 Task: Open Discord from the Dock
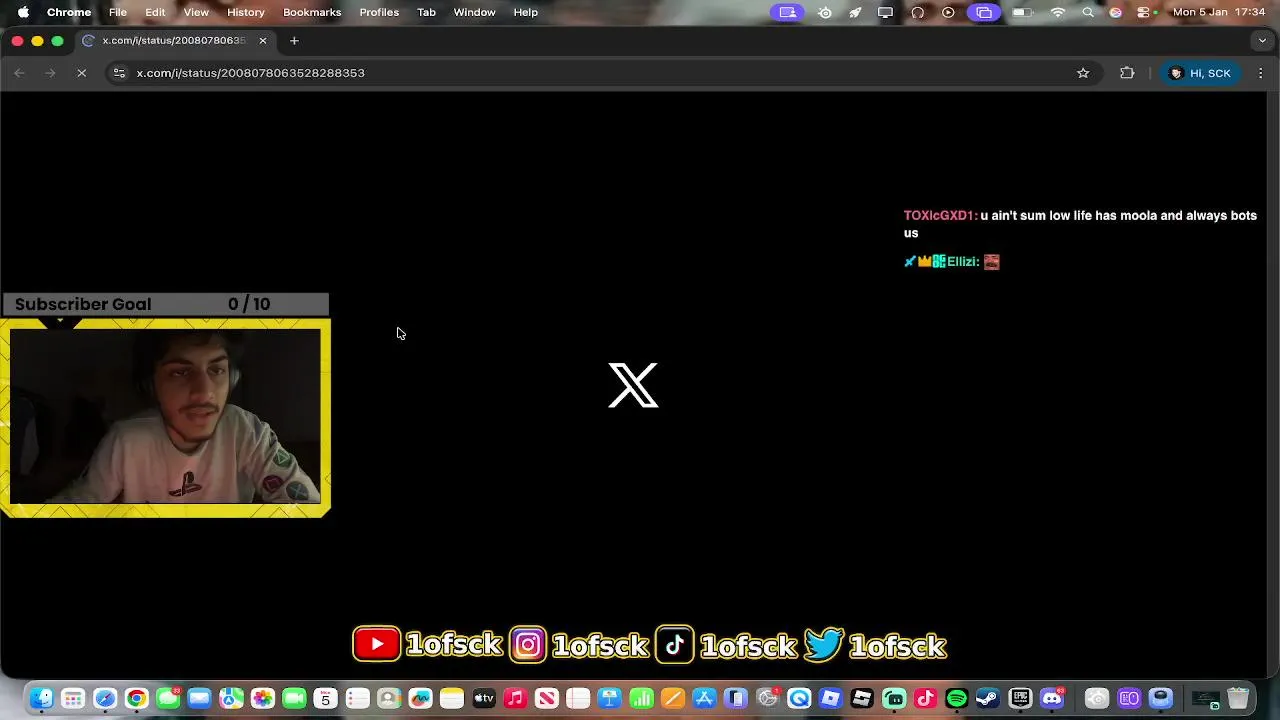[x=1052, y=698]
